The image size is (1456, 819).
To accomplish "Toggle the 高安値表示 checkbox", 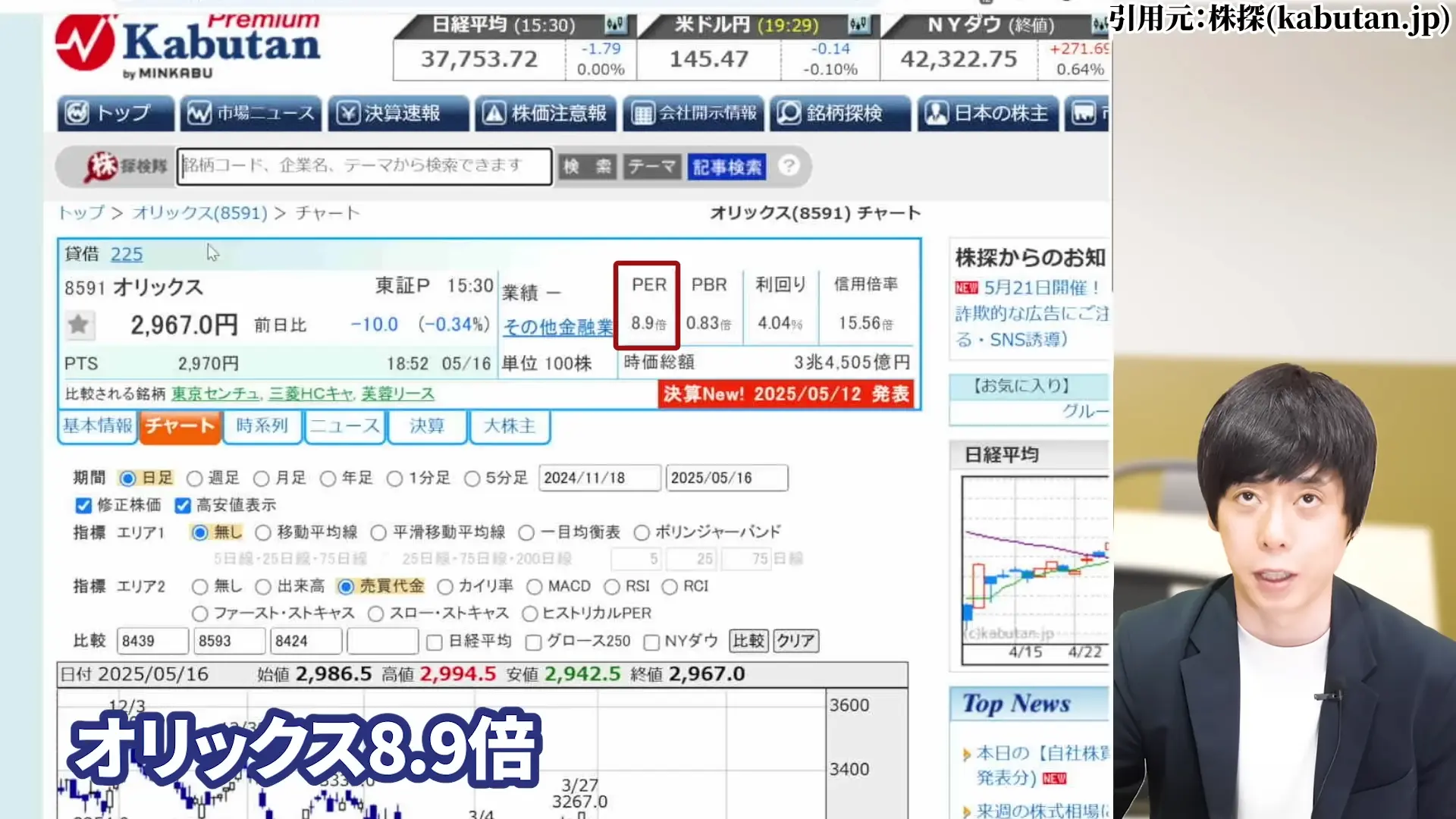I will coord(183,506).
